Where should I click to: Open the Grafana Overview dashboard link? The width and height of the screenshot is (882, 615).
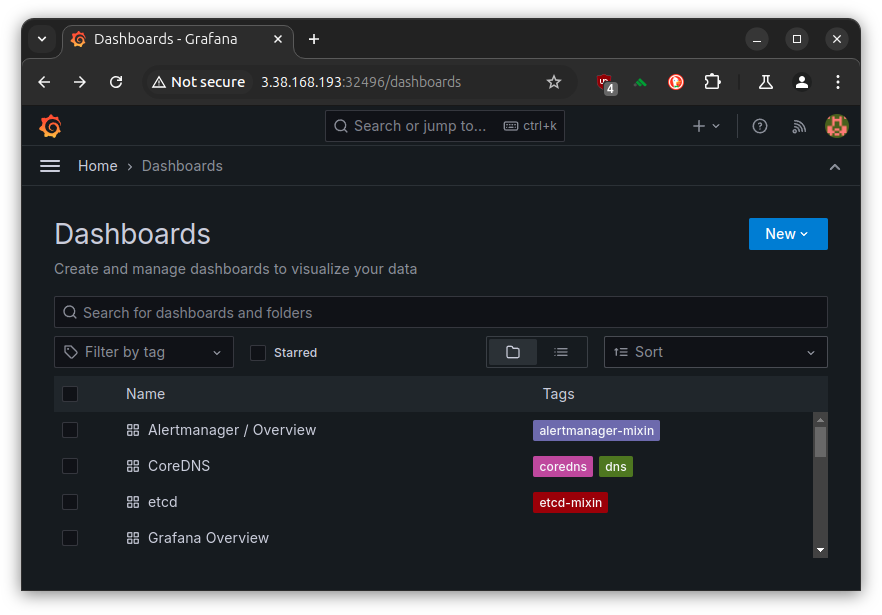(208, 538)
